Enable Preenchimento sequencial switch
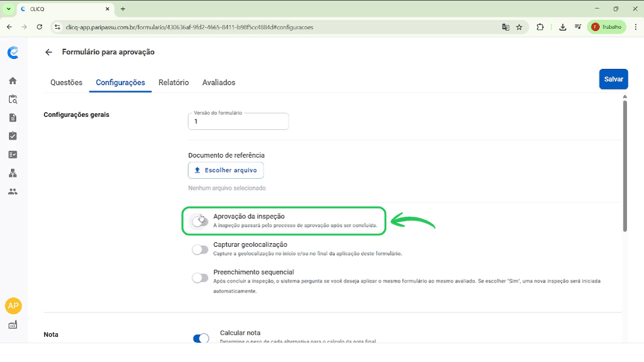Viewport: 644px width, 362px height. (200, 278)
